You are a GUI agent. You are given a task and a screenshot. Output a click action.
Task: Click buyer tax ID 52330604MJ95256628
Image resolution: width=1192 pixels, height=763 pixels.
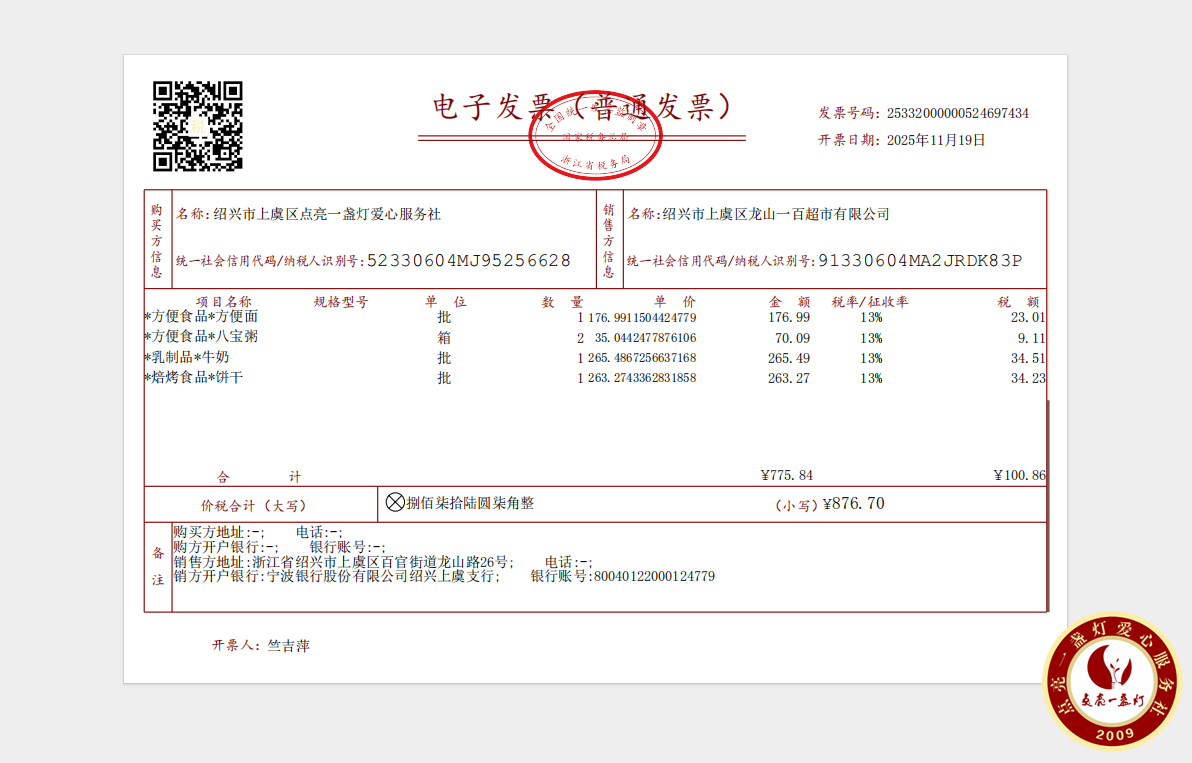(x=469, y=261)
